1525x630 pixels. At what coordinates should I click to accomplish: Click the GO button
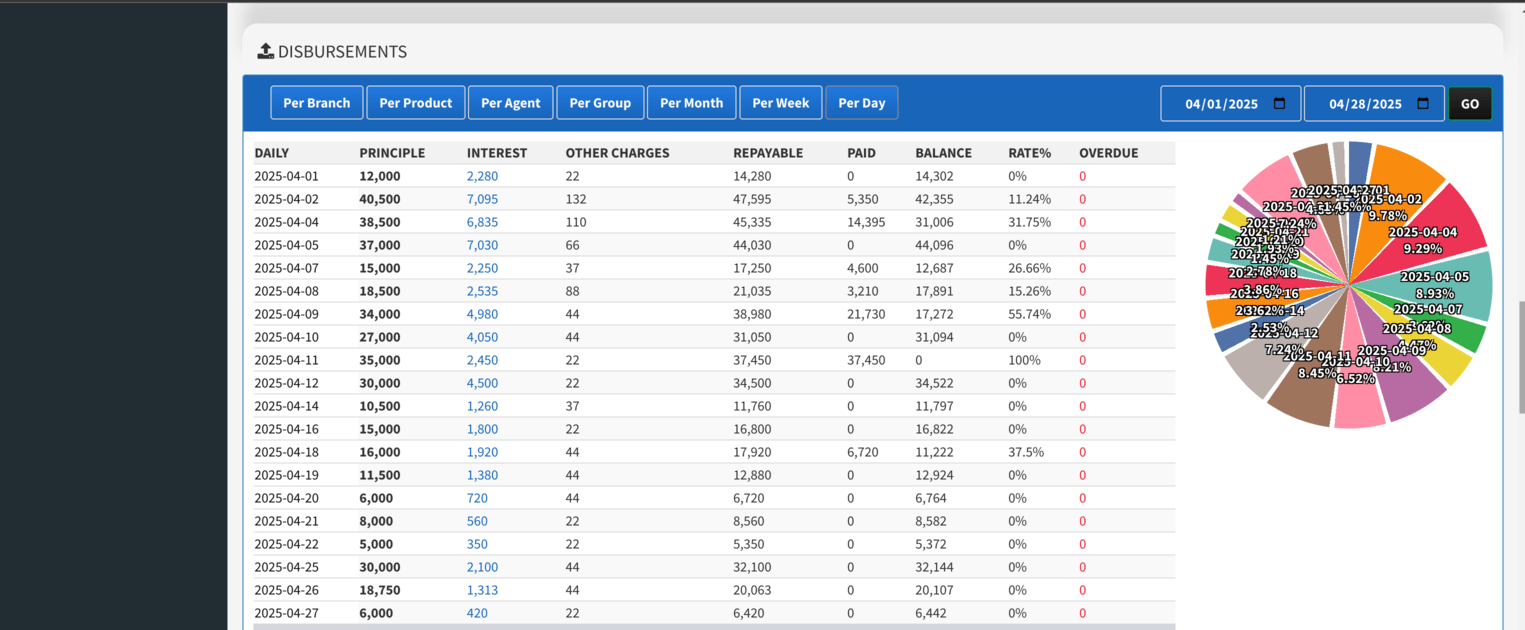point(1470,104)
